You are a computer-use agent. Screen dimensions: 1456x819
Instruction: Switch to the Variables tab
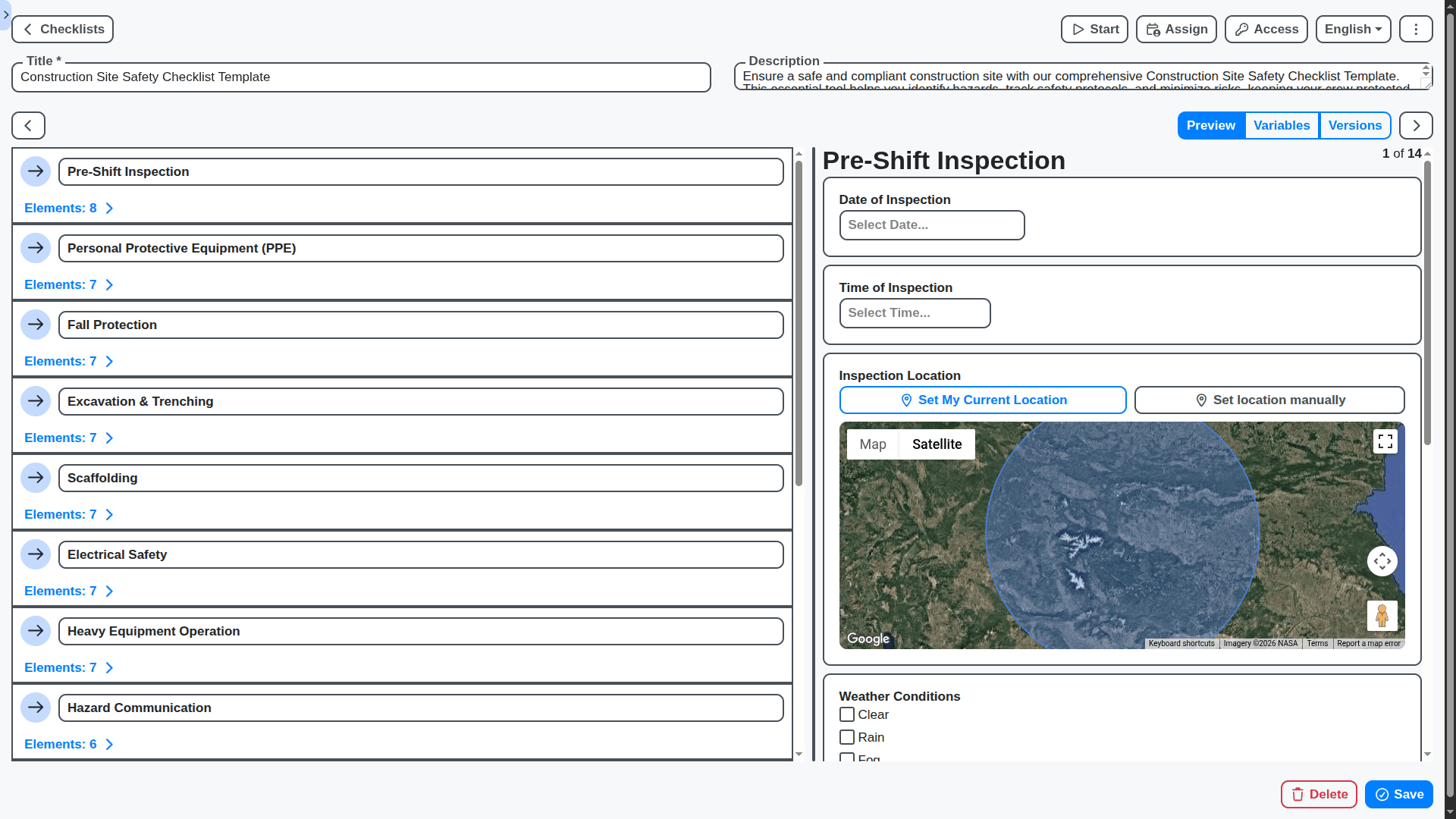pyautogui.click(x=1281, y=126)
